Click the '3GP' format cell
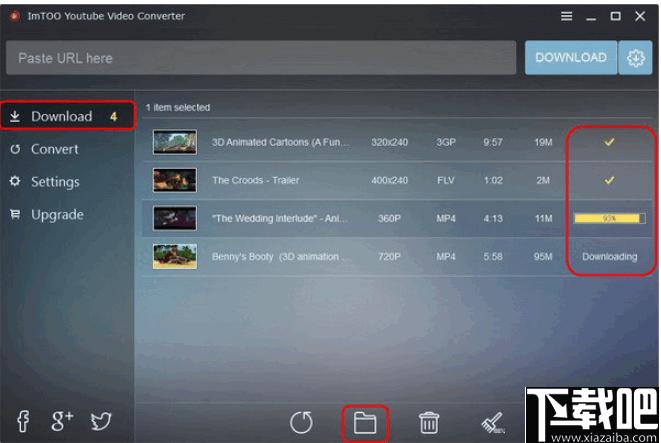The width and height of the screenshot is (661, 443). 446,142
